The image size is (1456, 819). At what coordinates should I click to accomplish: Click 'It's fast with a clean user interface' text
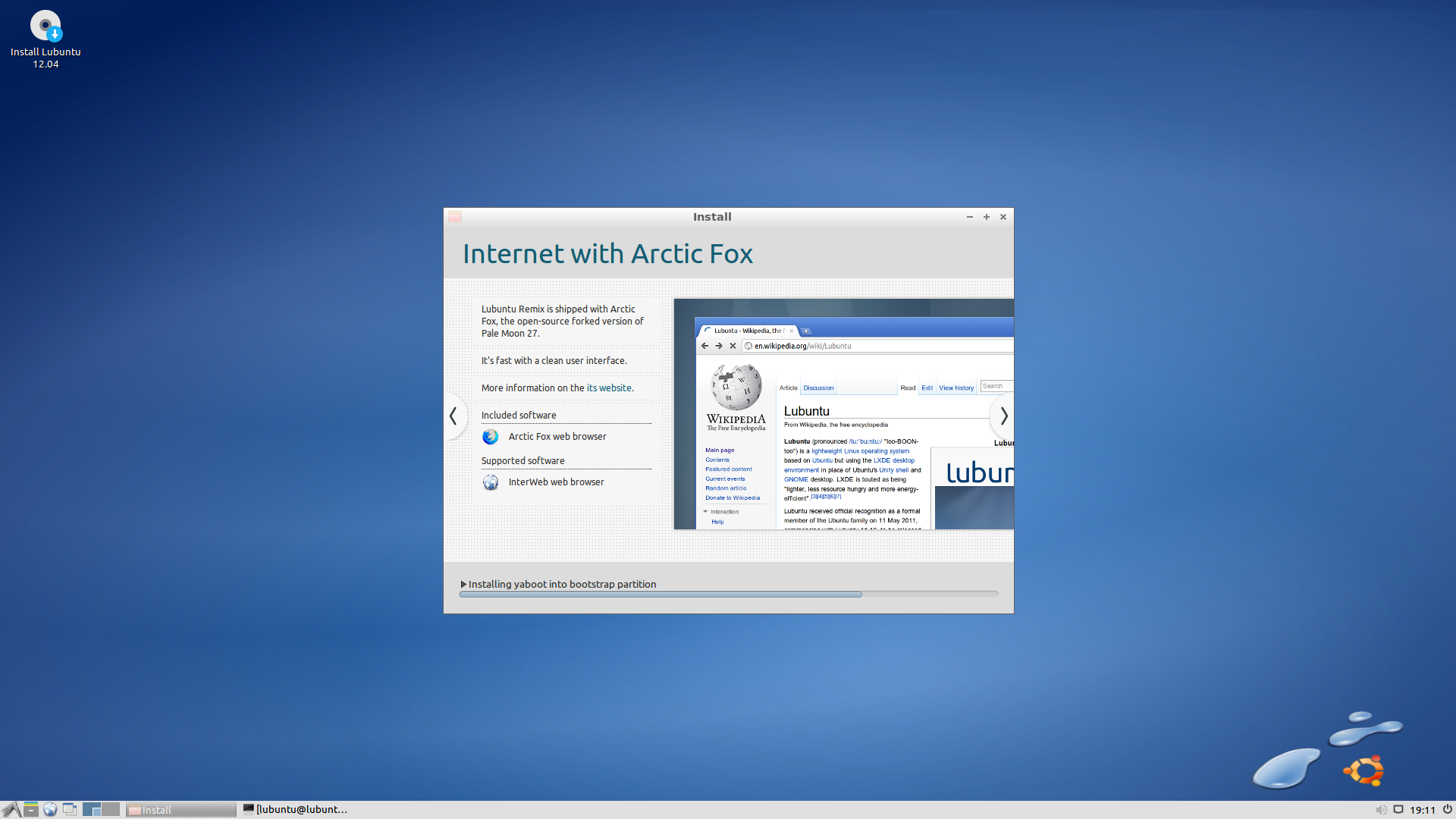click(554, 361)
